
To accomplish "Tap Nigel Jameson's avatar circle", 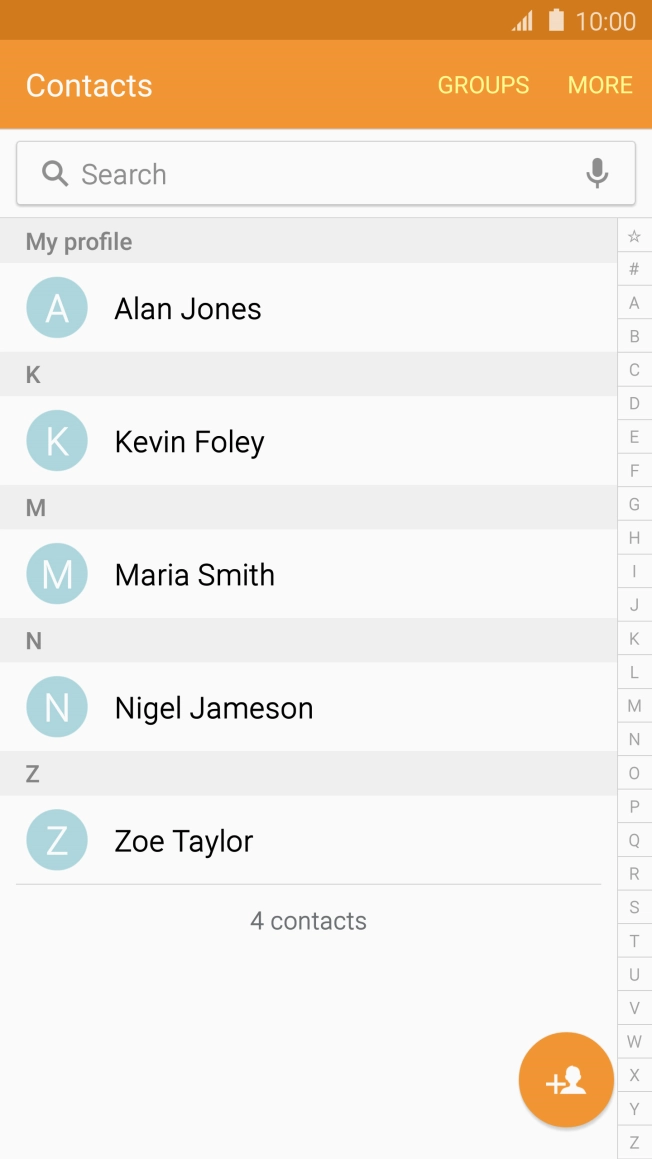I will click(57, 707).
